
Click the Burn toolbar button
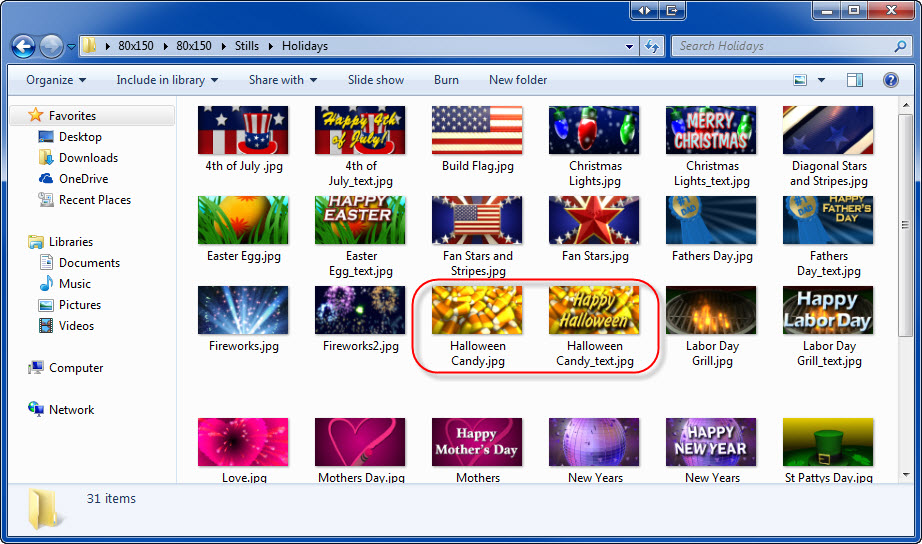click(446, 80)
